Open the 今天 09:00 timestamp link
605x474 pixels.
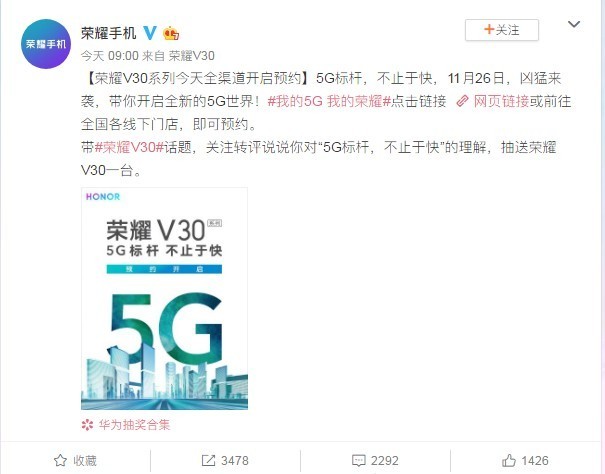[110, 56]
